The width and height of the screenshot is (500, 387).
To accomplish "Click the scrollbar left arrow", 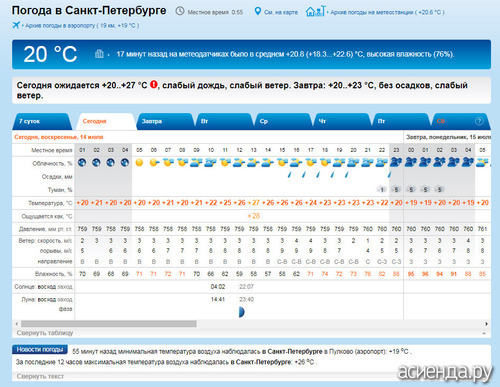I will (17, 324).
